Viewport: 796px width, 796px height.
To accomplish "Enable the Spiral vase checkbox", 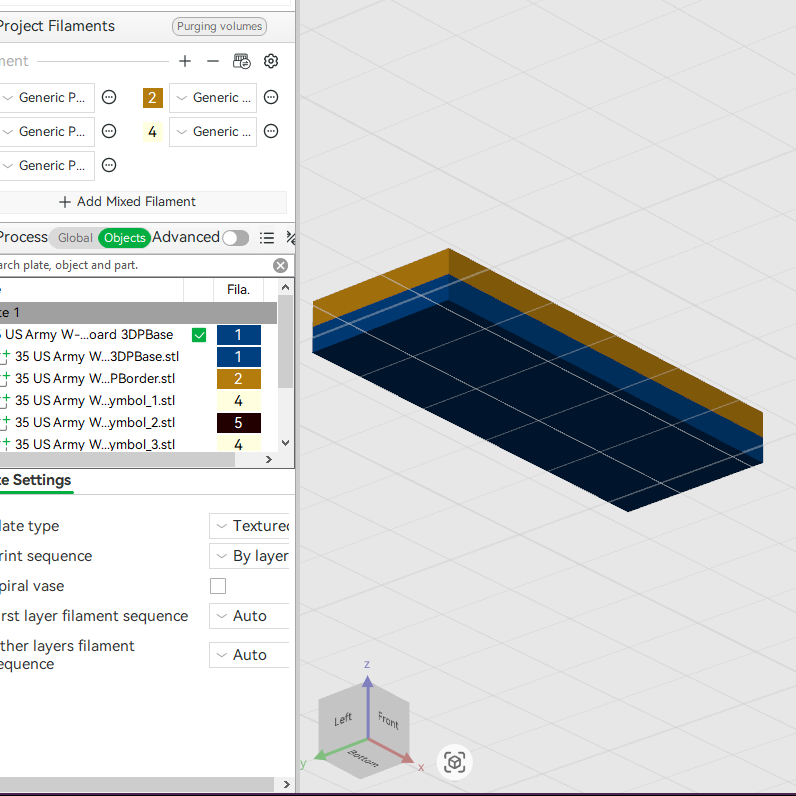I will pos(218,586).
